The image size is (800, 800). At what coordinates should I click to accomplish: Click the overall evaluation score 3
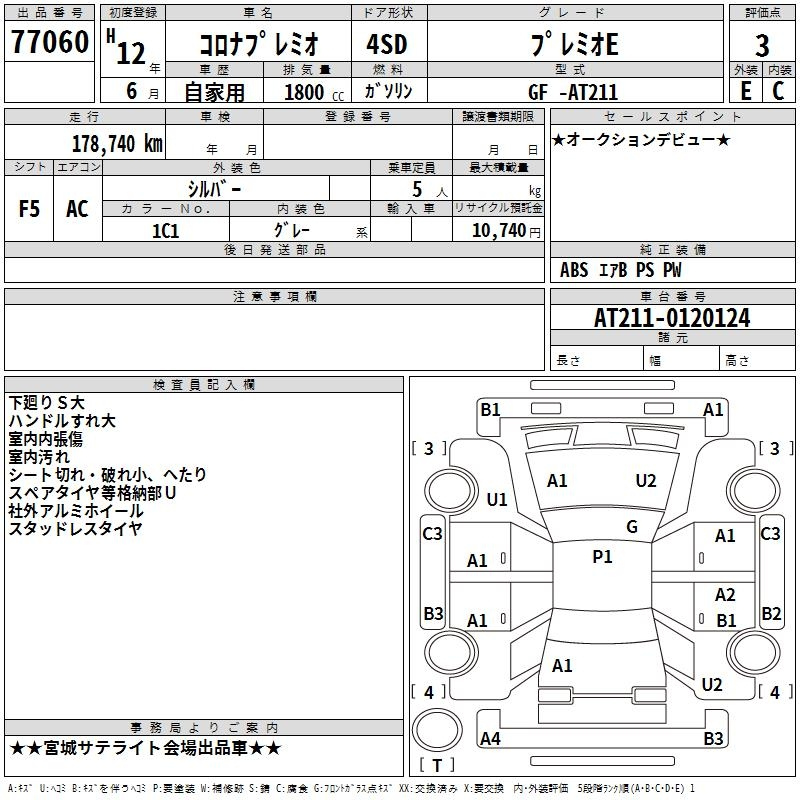(762, 45)
